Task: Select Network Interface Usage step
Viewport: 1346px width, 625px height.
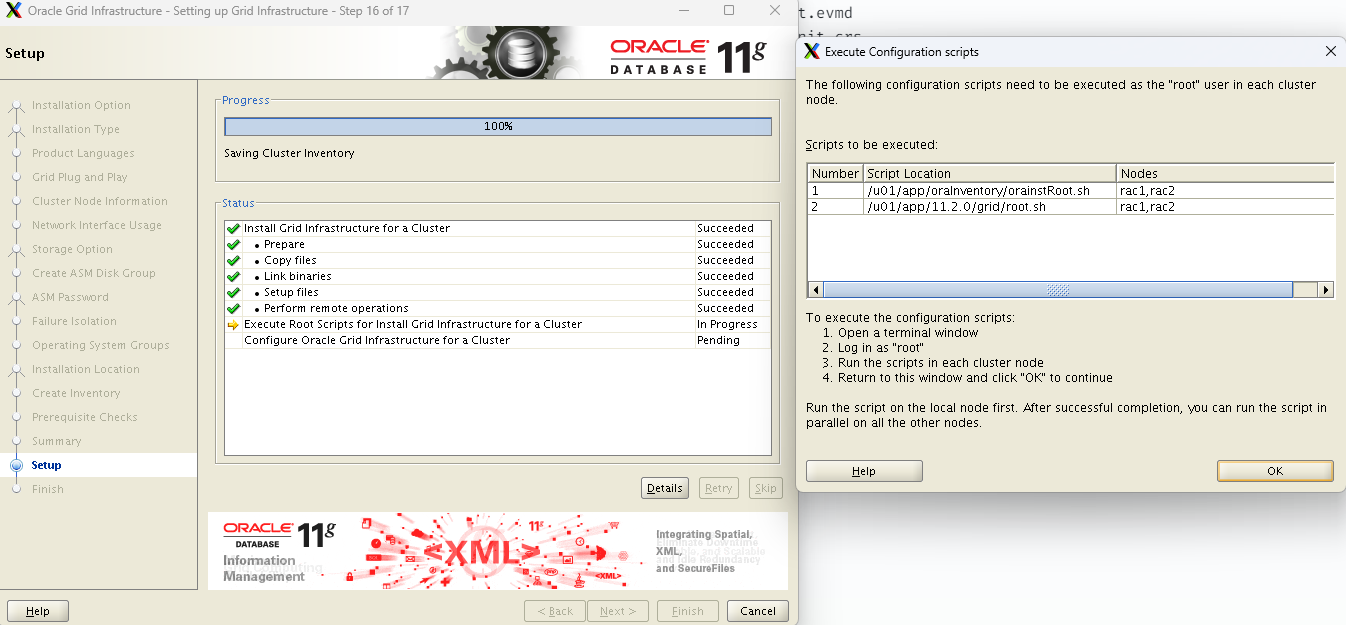Action: pyautogui.click(x=97, y=225)
